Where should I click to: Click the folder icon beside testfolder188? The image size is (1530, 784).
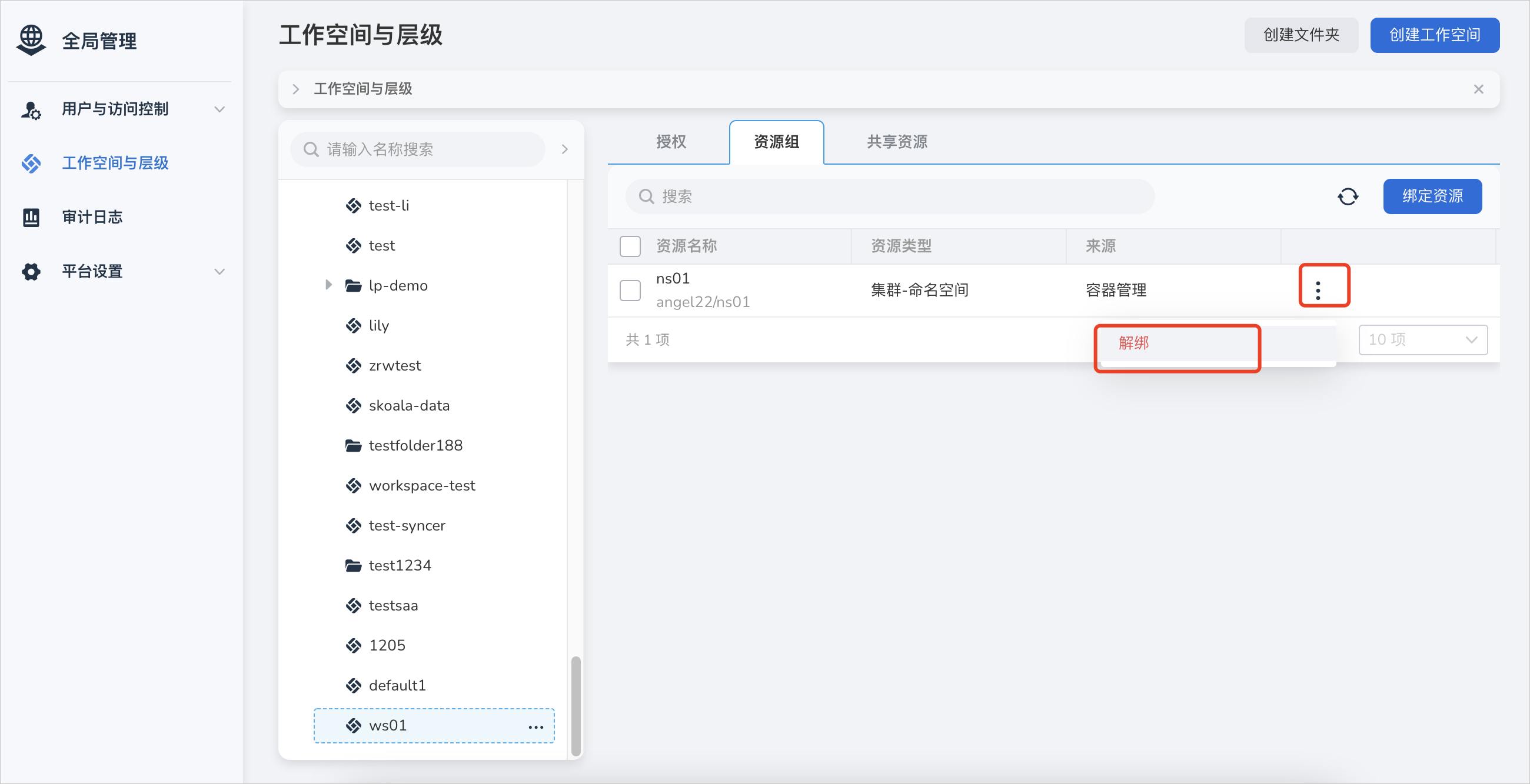tap(354, 446)
